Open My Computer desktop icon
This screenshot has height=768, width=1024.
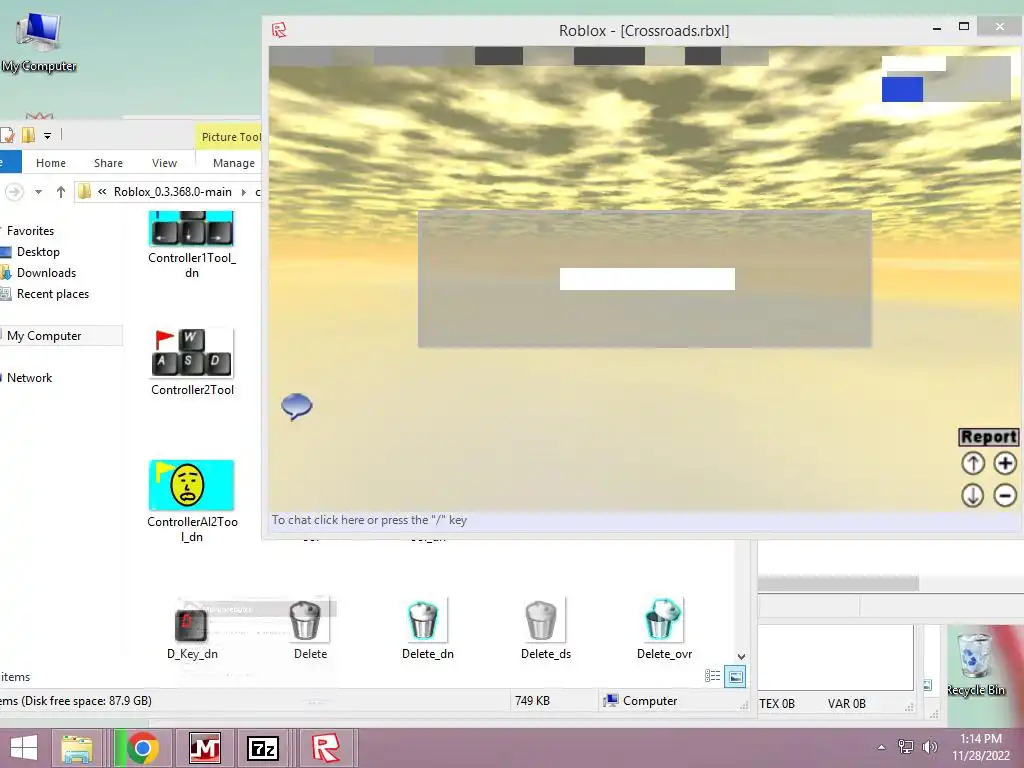pyautogui.click(x=39, y=41)
